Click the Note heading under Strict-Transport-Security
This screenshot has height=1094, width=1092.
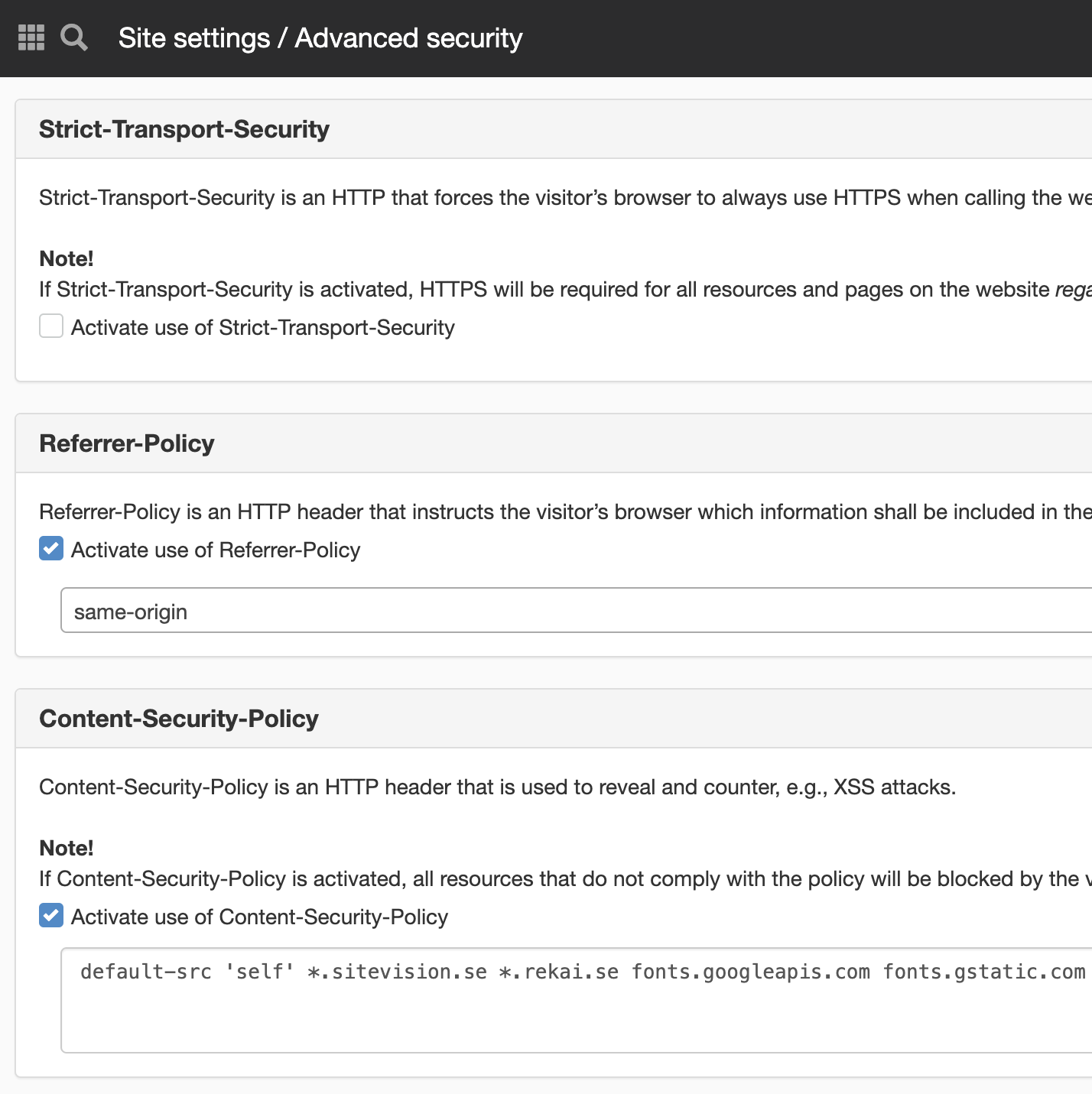[x=67, y=258]
